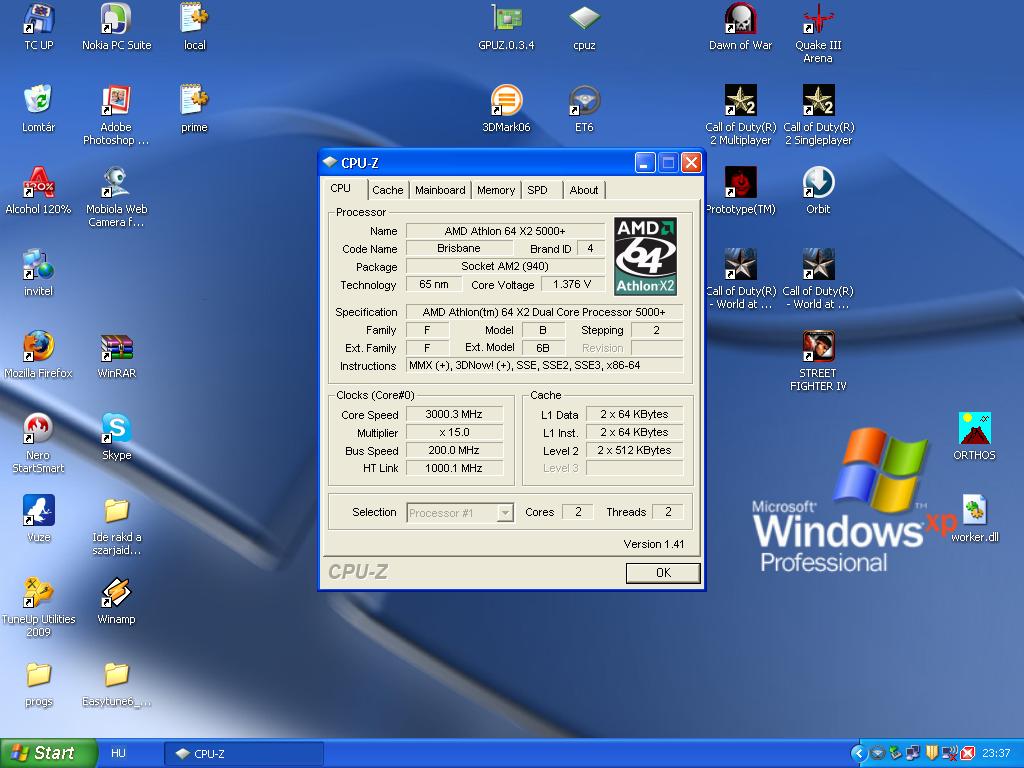Open the Start menu

click(48, 753)
